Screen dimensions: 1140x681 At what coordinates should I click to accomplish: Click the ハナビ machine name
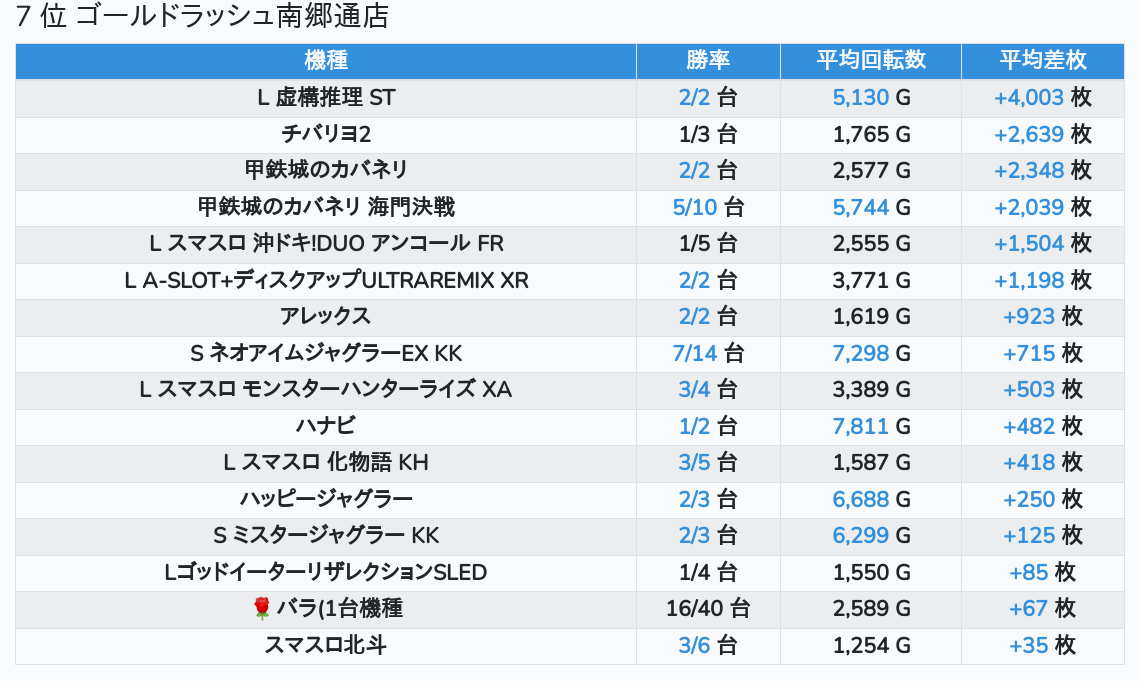[325, 426]
